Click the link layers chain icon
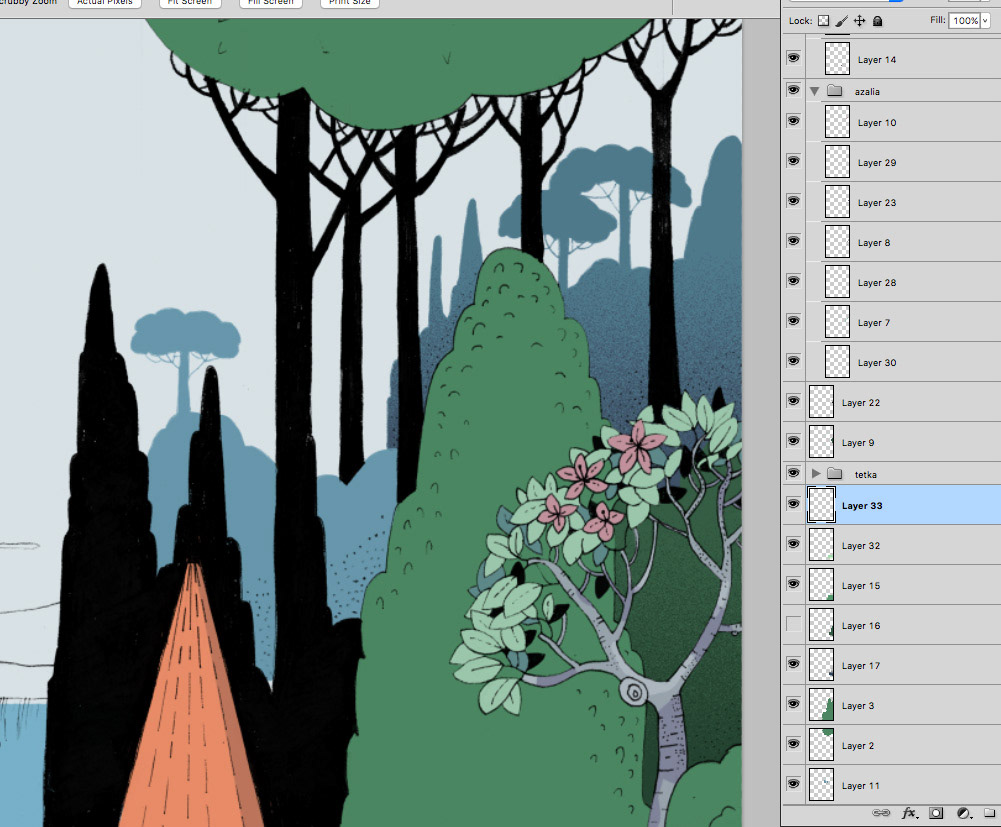 [881, 812]
